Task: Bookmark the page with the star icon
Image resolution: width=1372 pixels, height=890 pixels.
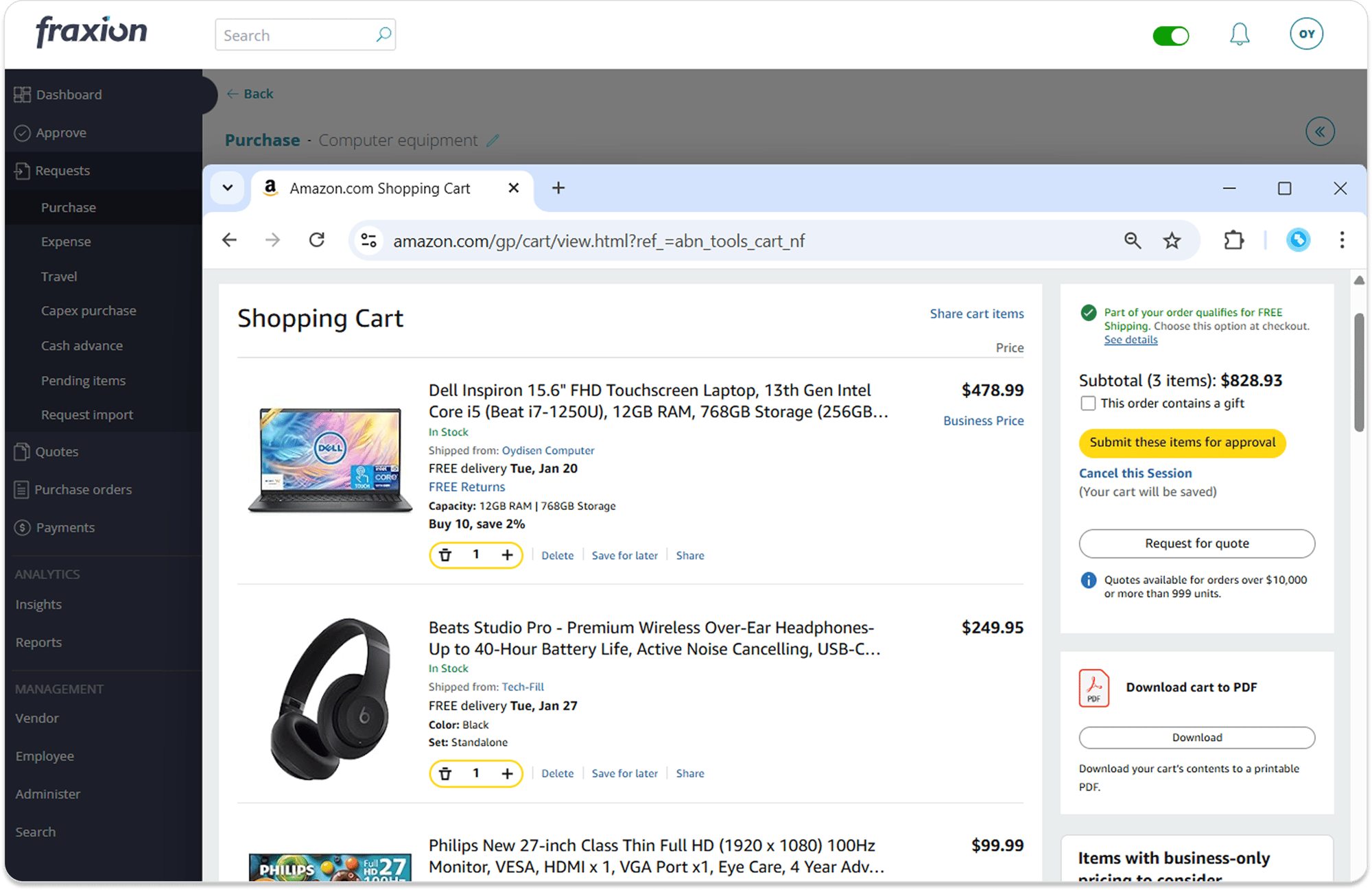Action: click(1172, 240)
